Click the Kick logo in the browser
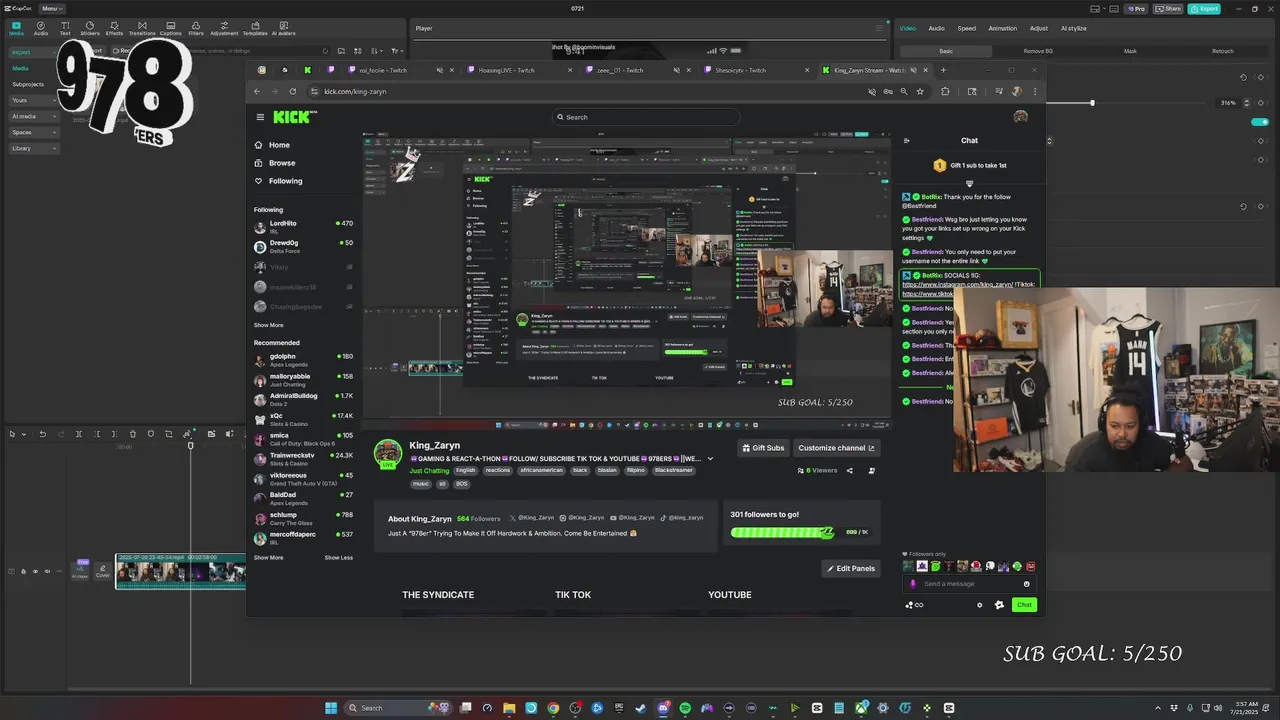The width and height of the screenshot is (1280, 720). click(295, 117)
